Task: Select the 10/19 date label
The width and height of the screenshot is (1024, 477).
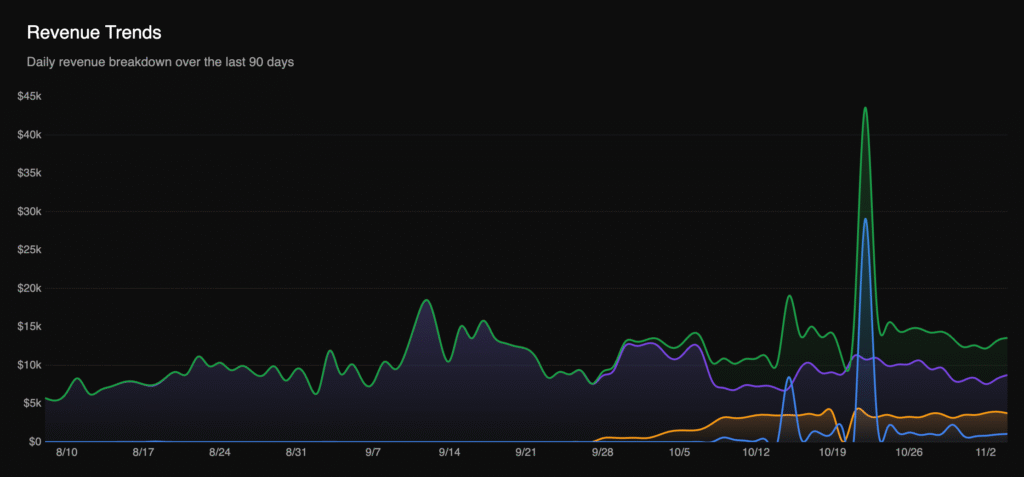Action: pos(832,453)
